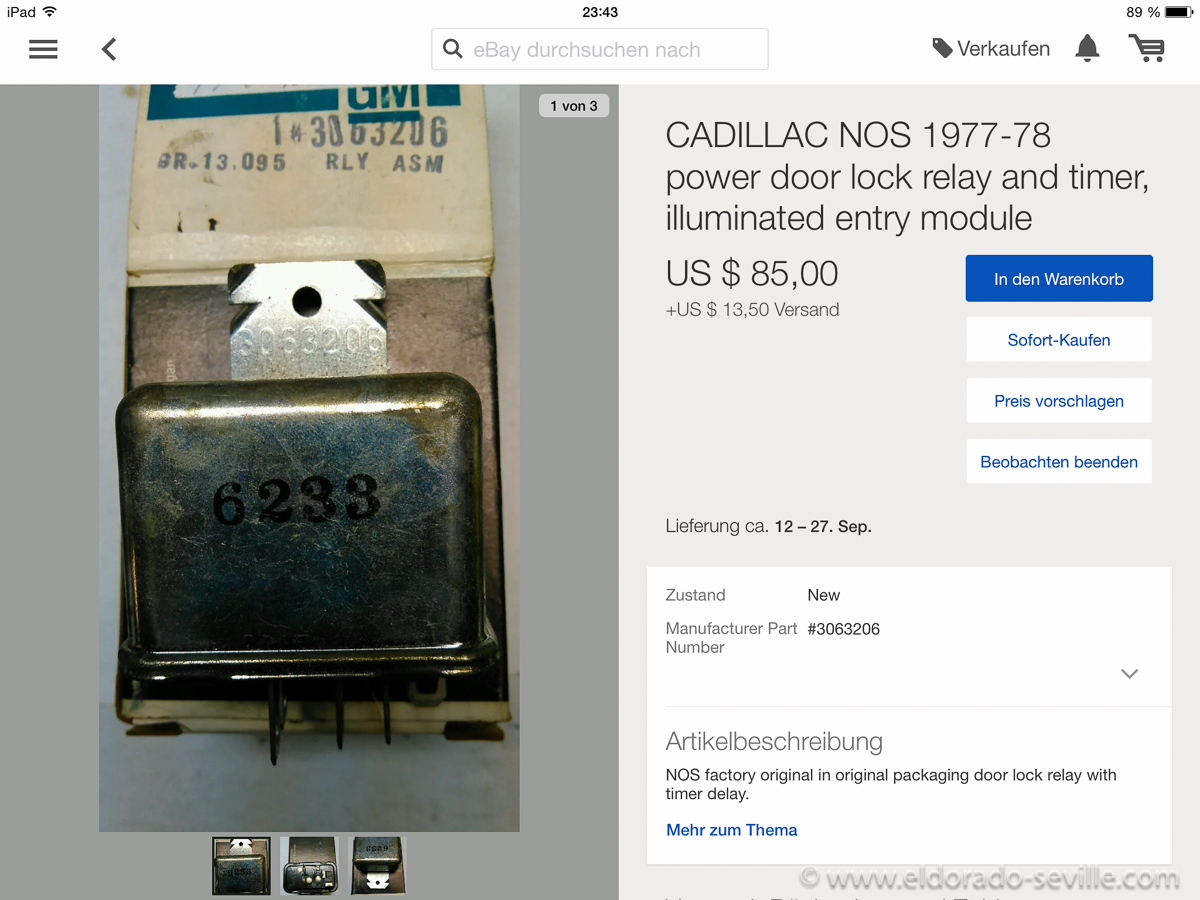Click Preis vorschlagen button
1200x900 pixels.
1059,401
